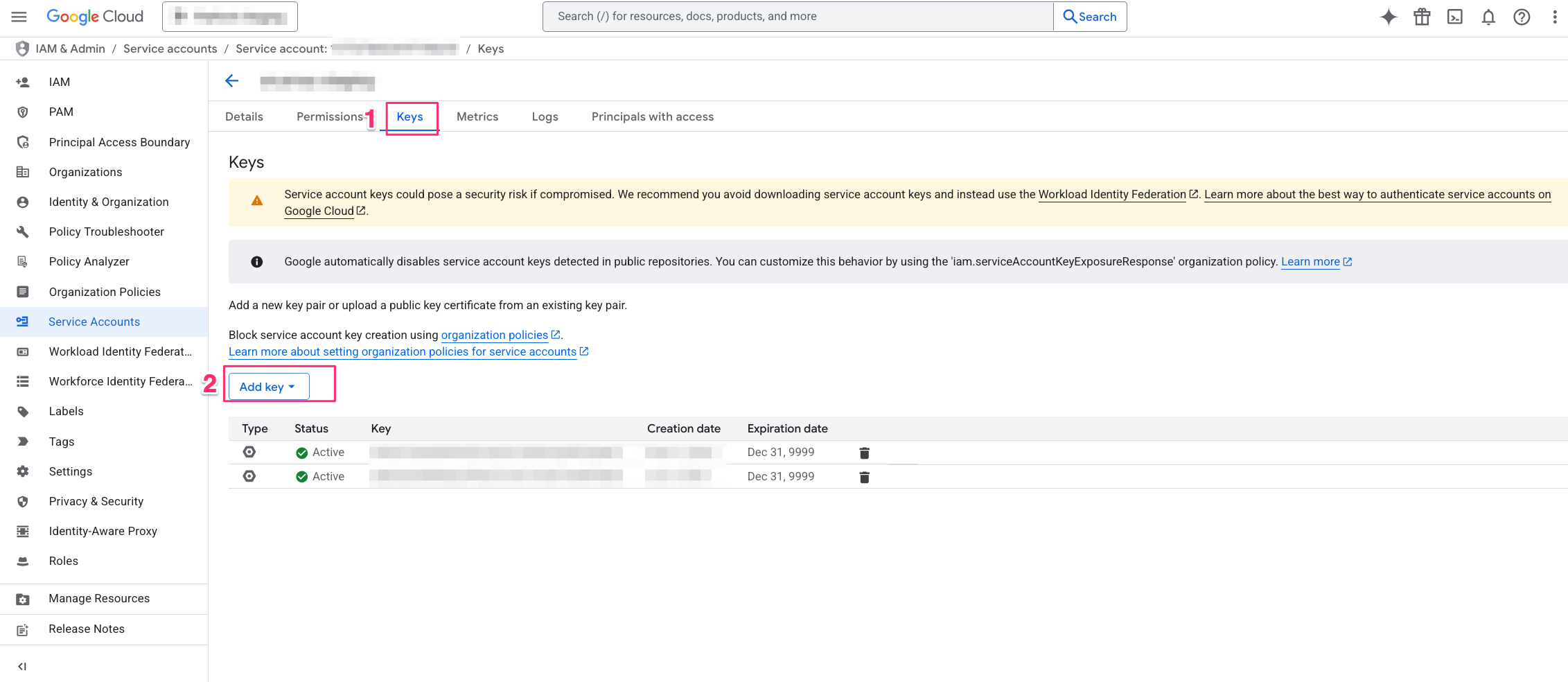Open Organization Policies in sidebar

click(104, 292)
